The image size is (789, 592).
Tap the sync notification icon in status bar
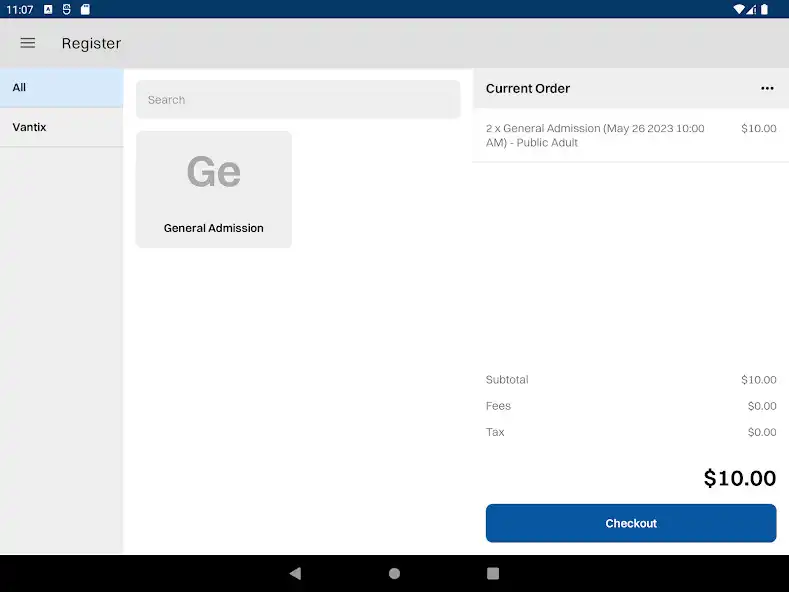[x=66, y=9]
